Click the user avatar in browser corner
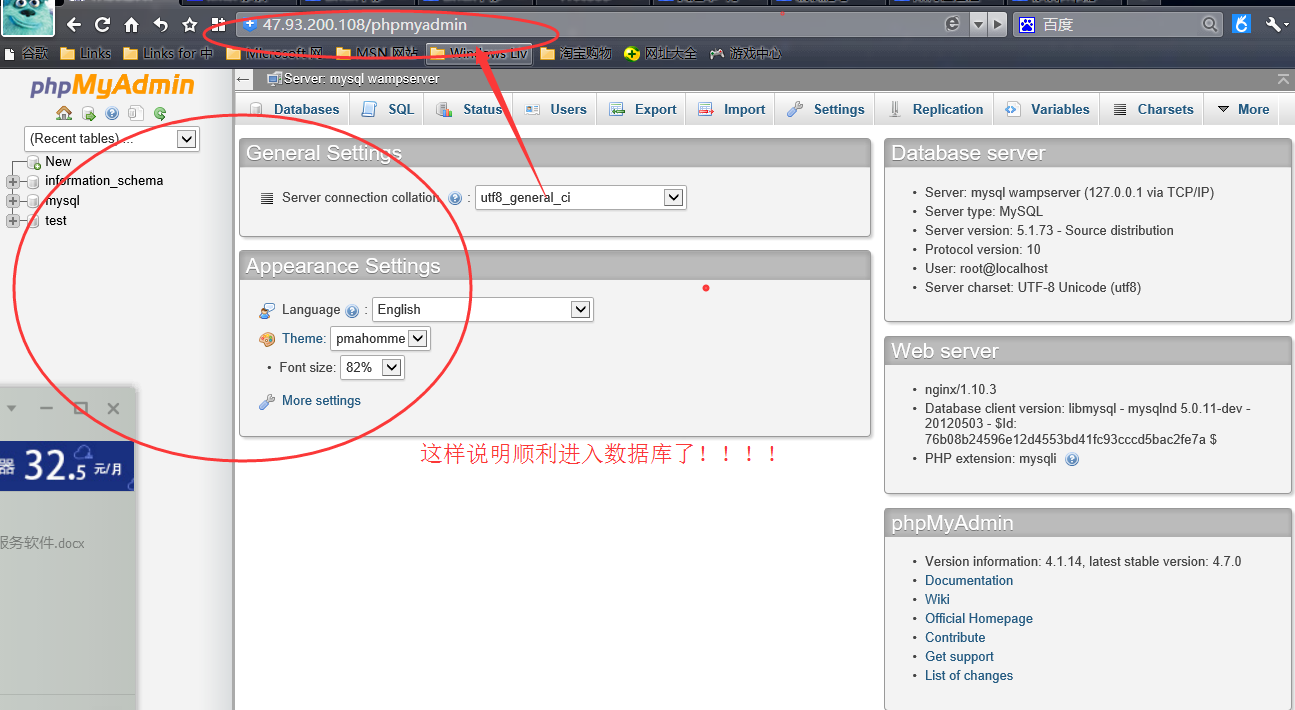The image size is (1295, 710). (27, 19)
